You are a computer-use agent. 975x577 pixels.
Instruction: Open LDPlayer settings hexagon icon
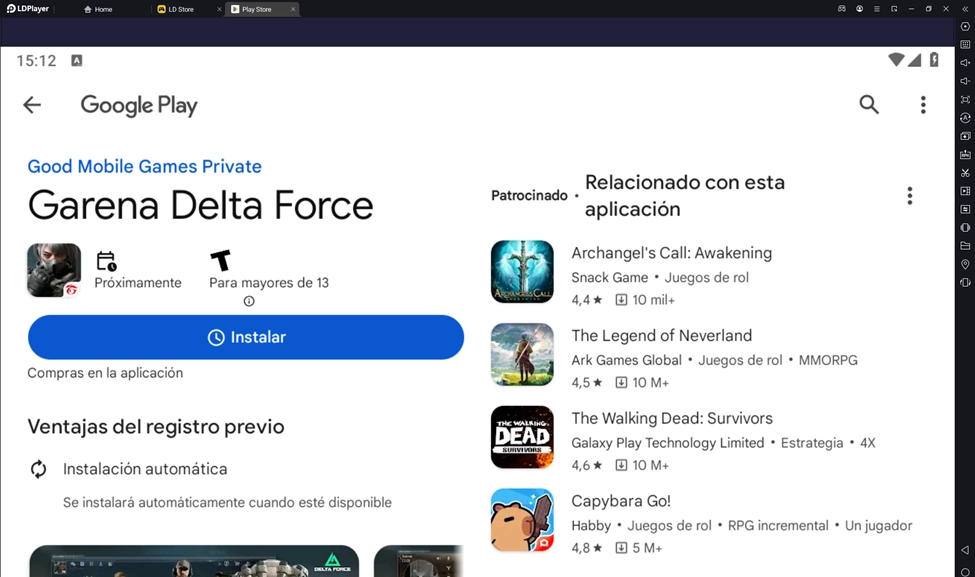pyautogui.click(x=965, y=27)
